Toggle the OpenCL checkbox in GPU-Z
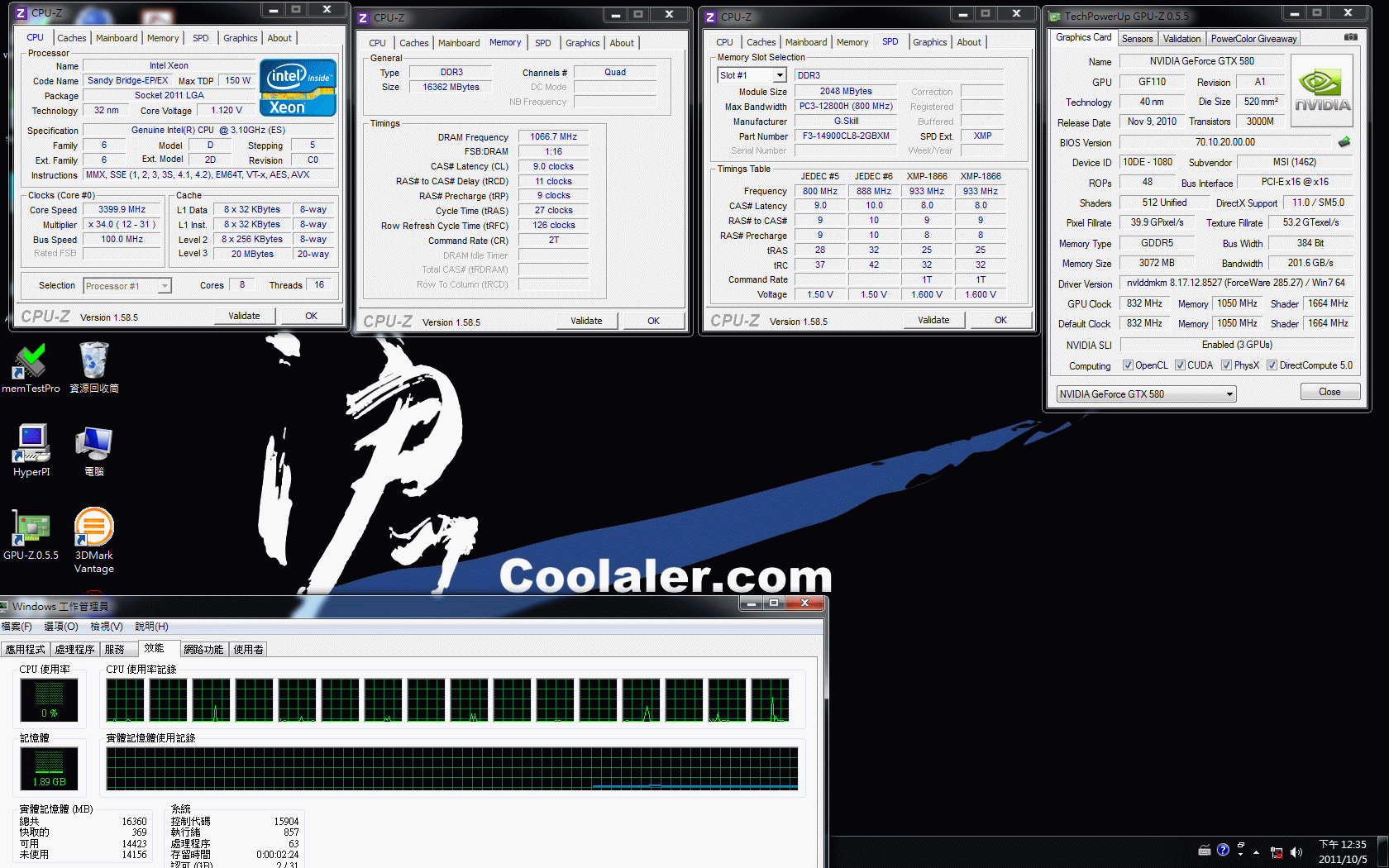Screen dimensions: 1389x868 [1128, 365]
